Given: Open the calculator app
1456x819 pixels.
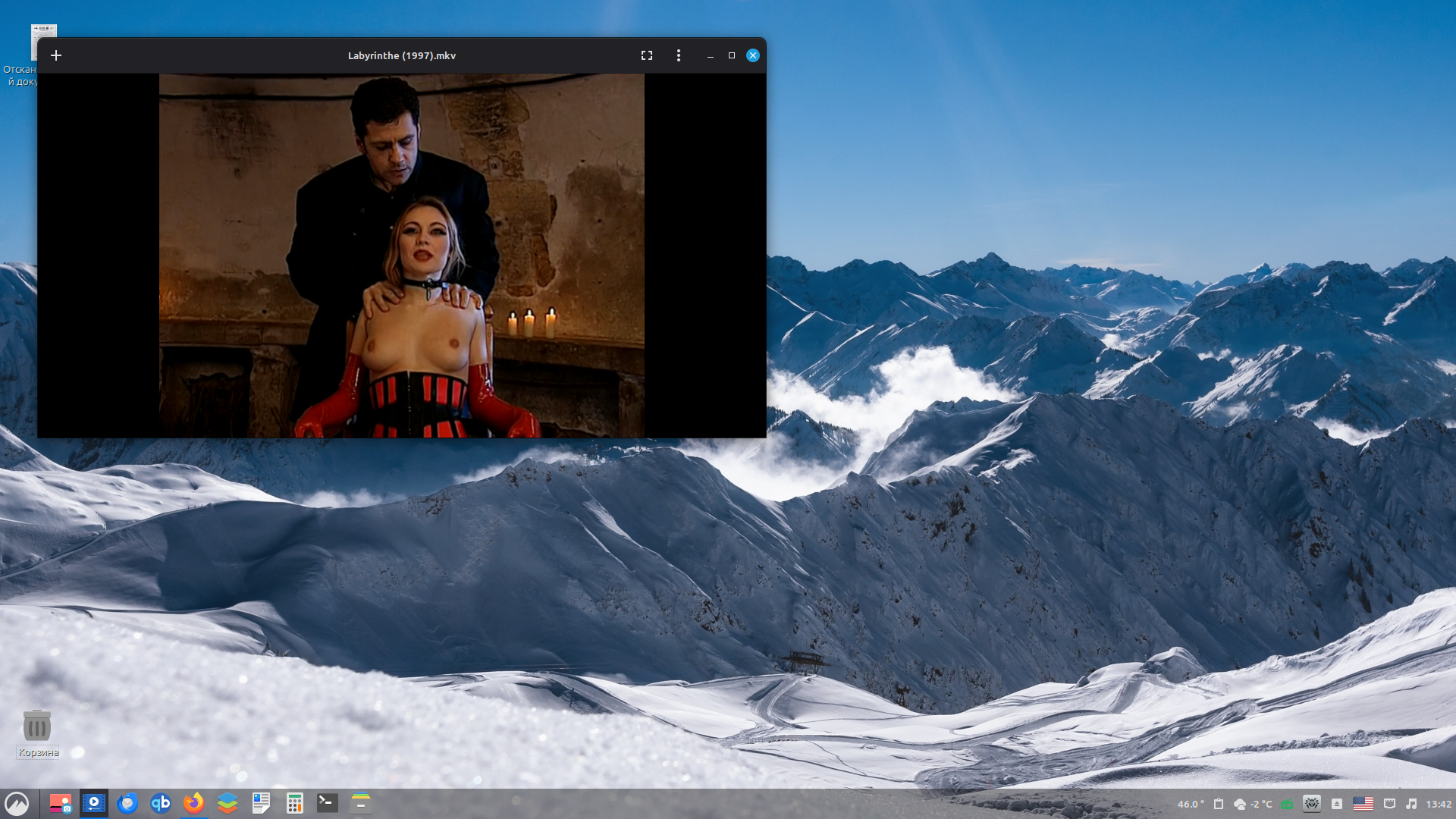Looking at the screenshot, I should (x=294, y=803).
